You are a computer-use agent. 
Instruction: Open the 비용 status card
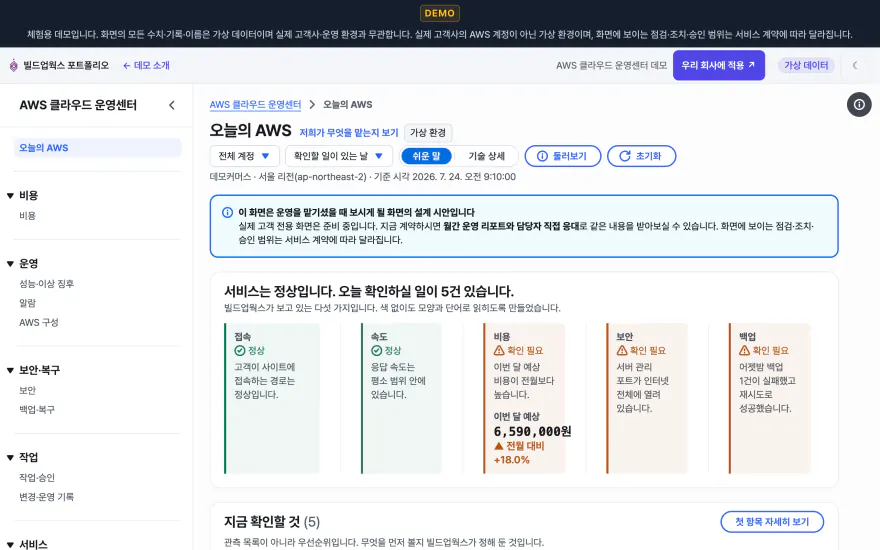point(524,398)
